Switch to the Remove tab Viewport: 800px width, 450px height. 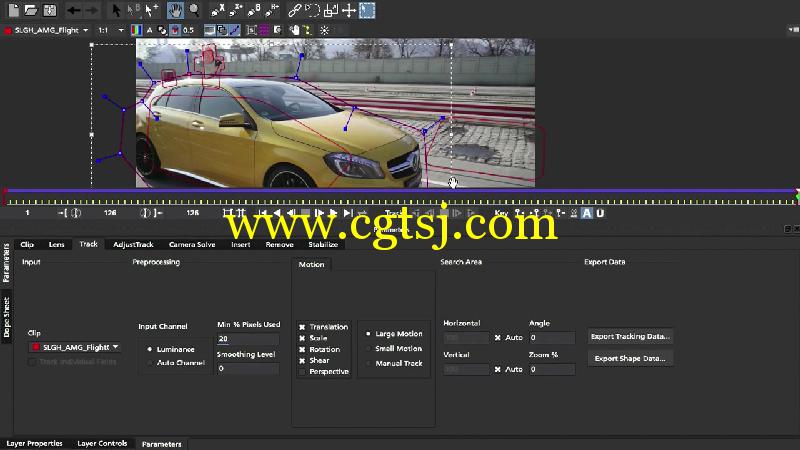(x=280, y=244)
